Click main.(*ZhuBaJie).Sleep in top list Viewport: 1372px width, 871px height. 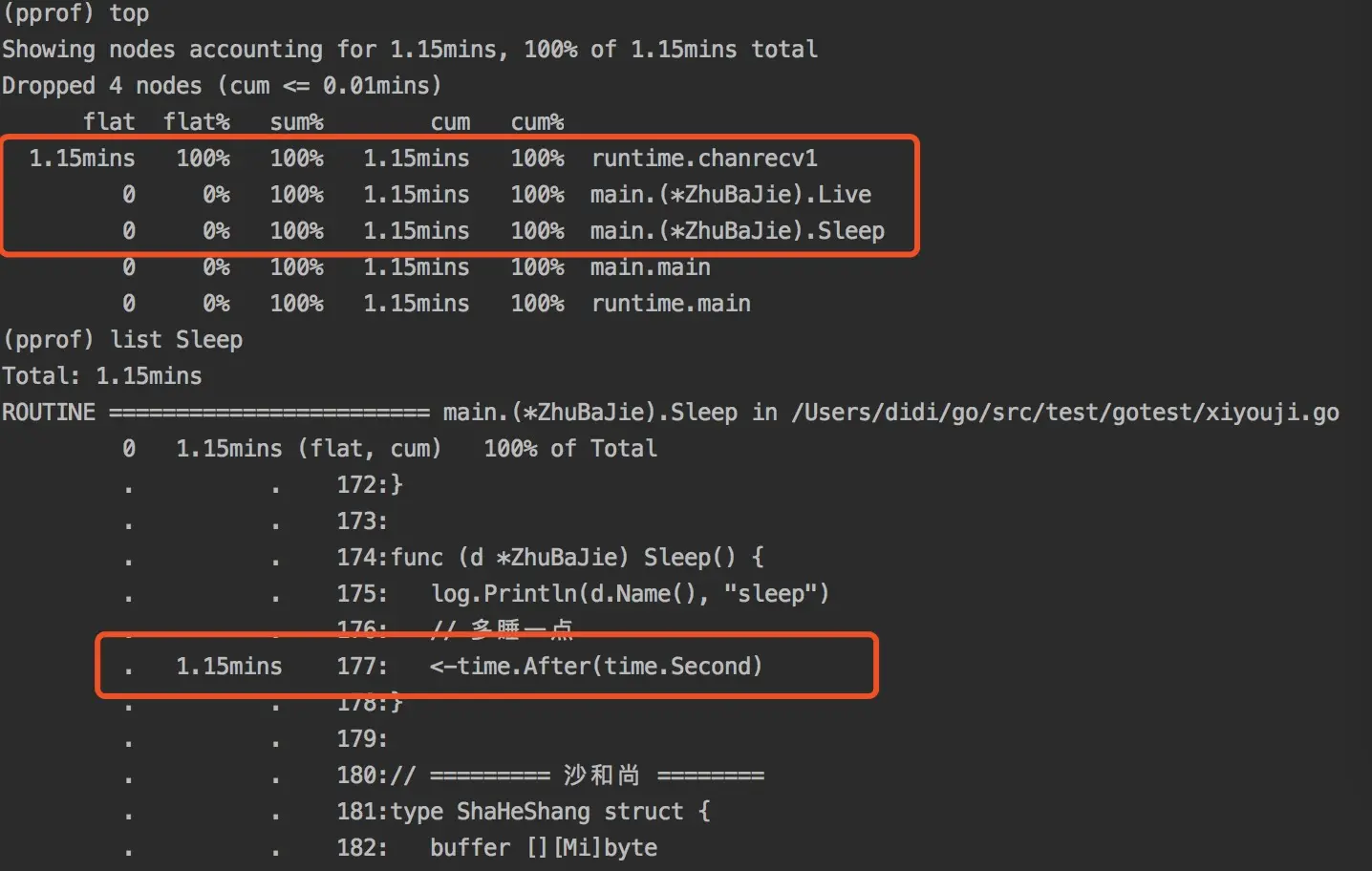coord(738,231)
